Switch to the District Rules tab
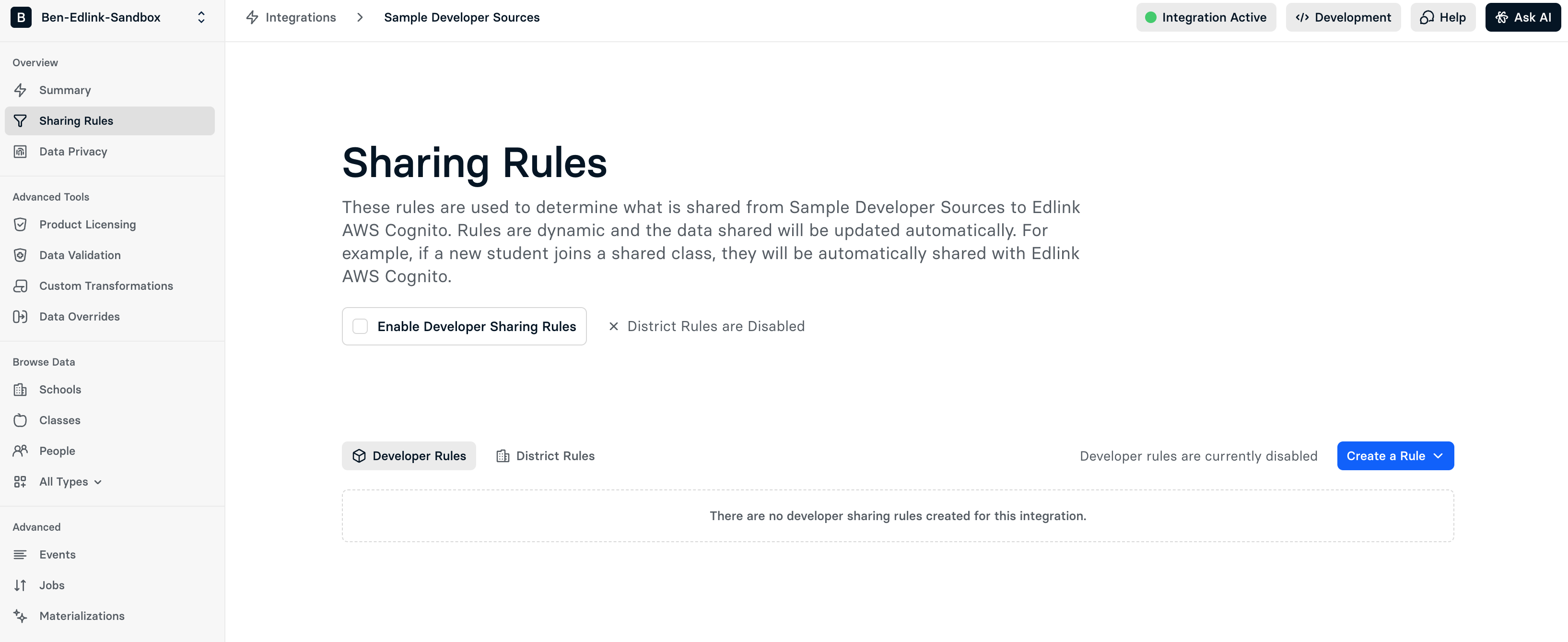1568x642 pixels. (x=545, y=456)
